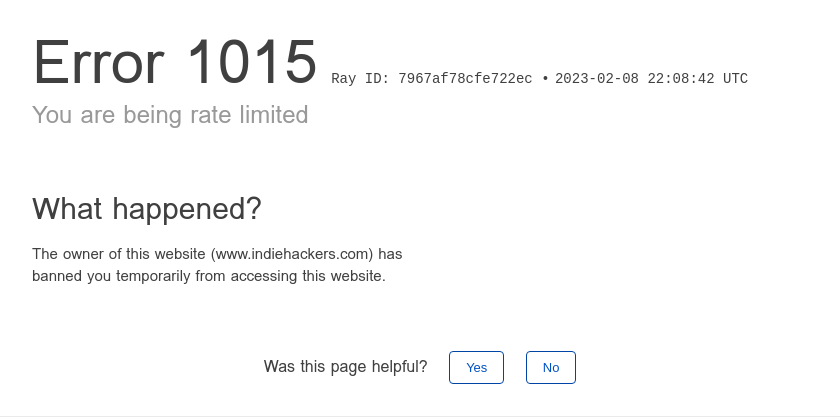Click the word 'limited' in subtitle

(274, 115)
